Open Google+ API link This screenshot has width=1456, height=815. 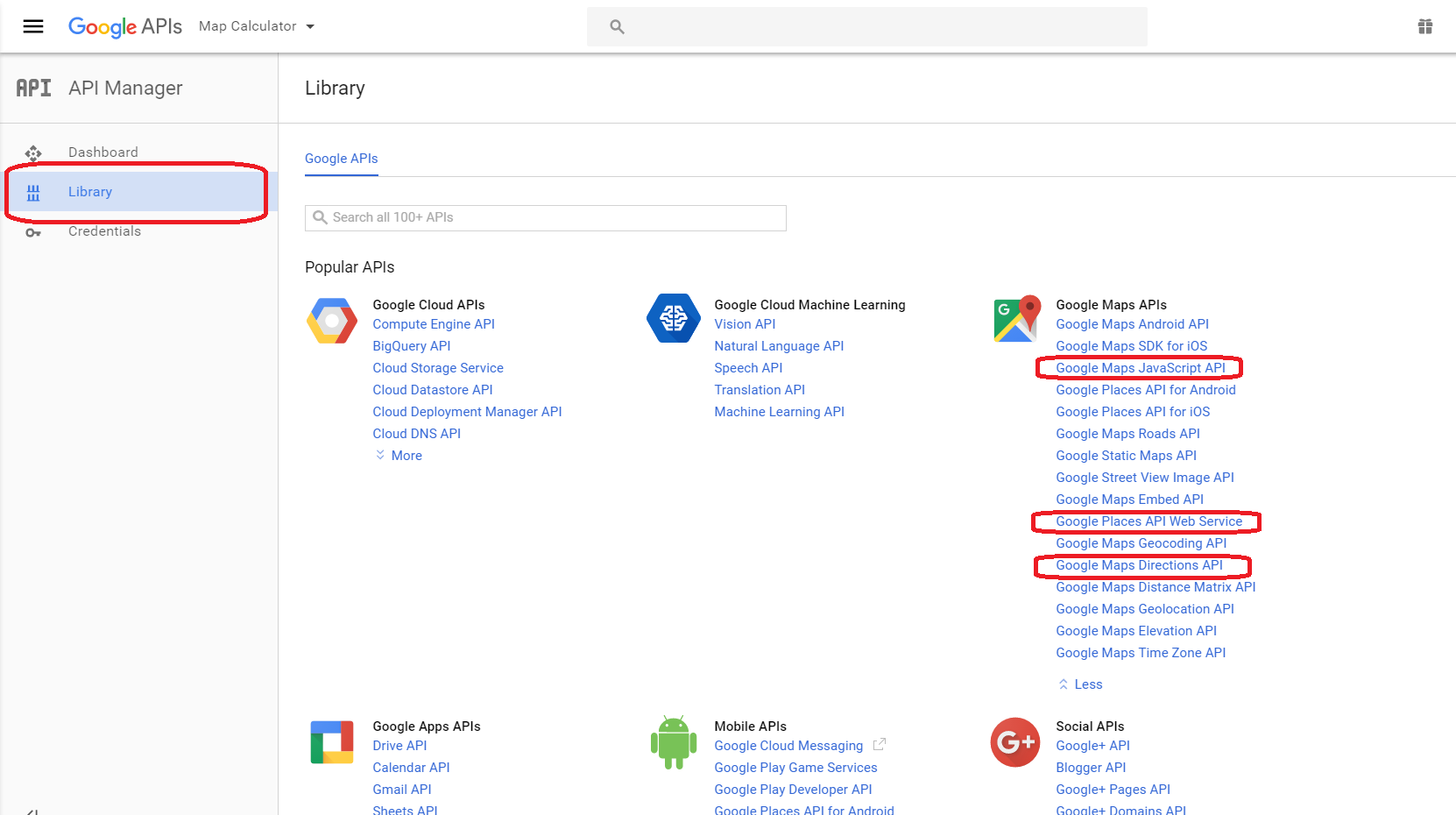click(1092, 746)
